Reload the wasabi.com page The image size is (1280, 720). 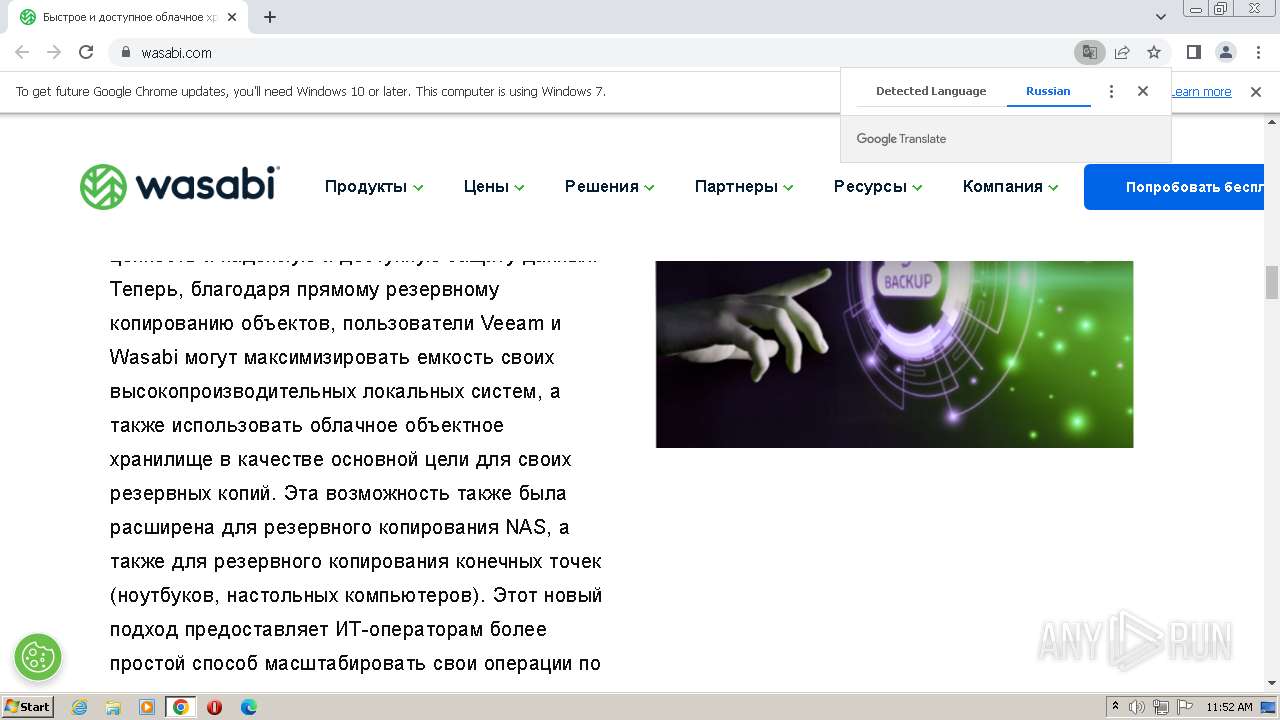86,52
